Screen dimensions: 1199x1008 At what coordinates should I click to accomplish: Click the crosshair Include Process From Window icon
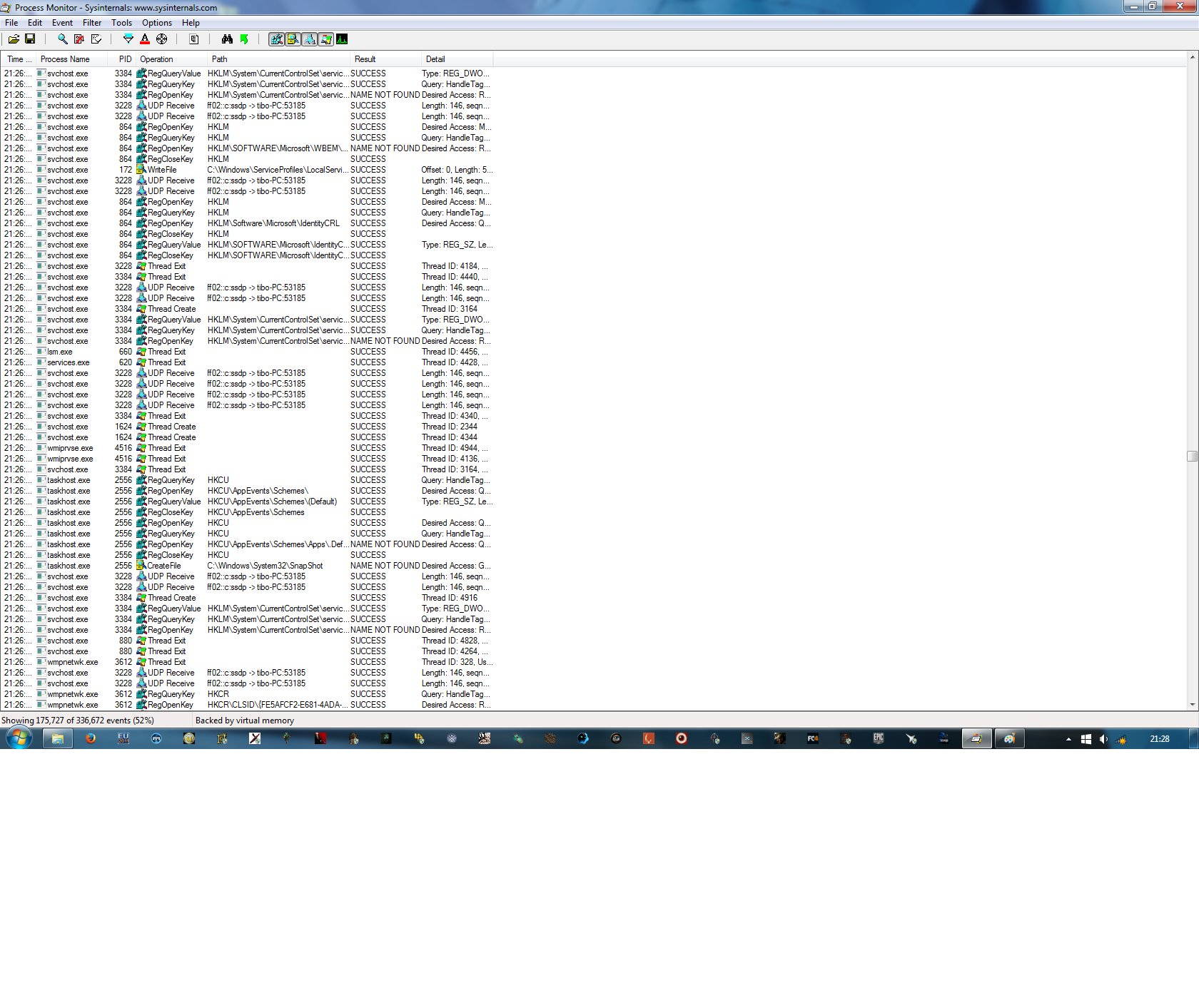(x=162, y=39)
